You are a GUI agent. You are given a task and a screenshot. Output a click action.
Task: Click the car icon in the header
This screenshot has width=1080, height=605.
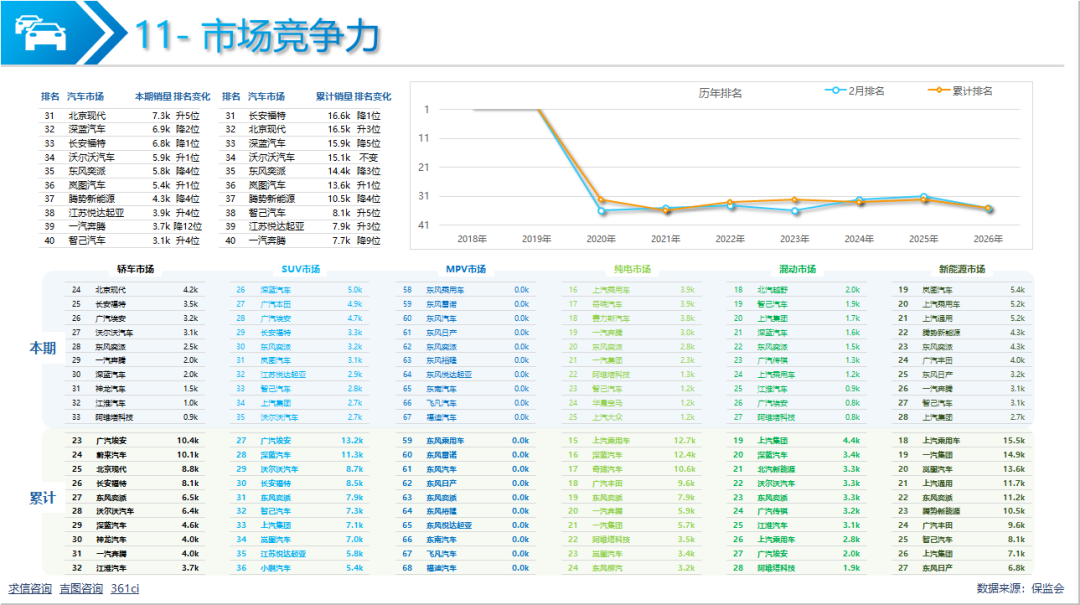(x=40, y=33)
